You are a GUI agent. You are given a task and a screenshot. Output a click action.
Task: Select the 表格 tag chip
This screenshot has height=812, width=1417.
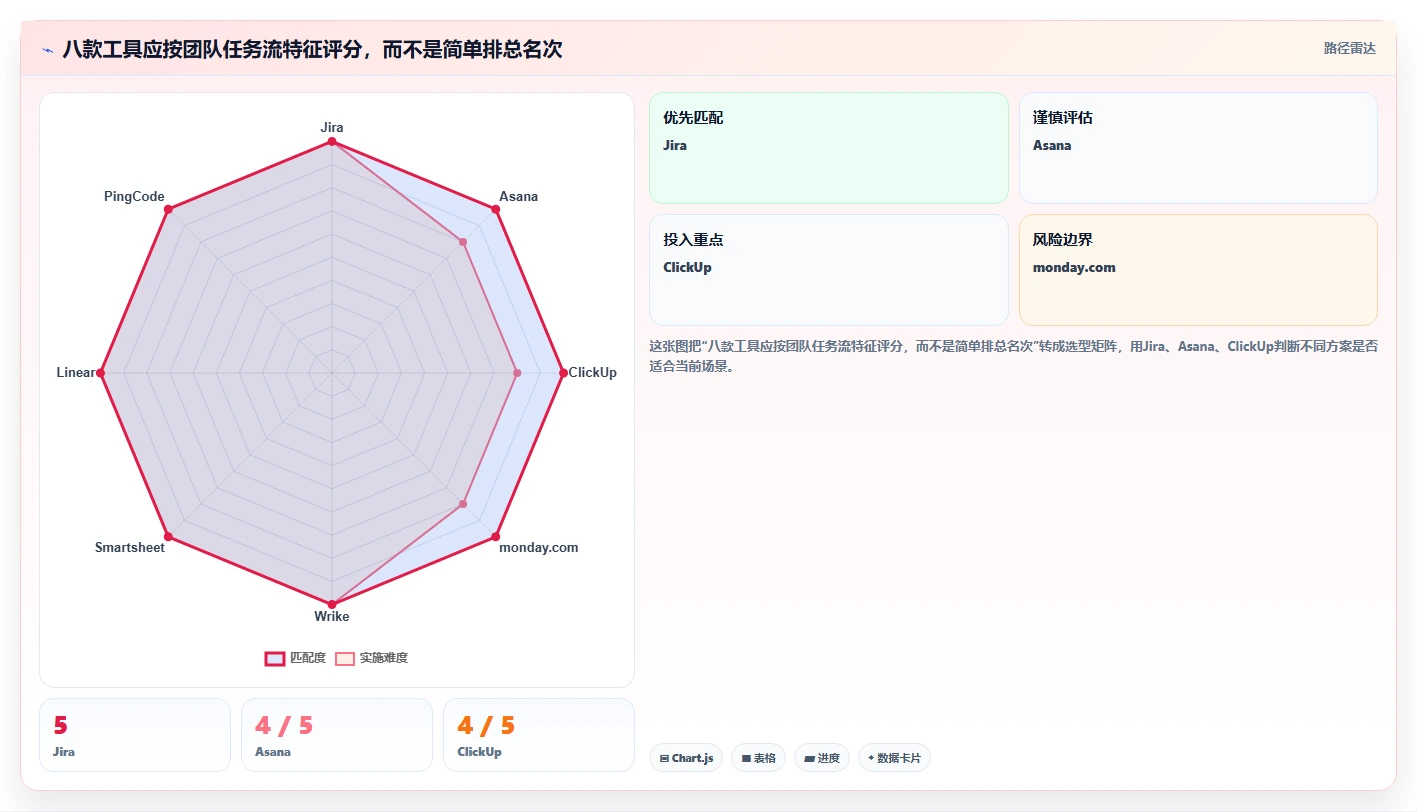(x=759, y=758)
